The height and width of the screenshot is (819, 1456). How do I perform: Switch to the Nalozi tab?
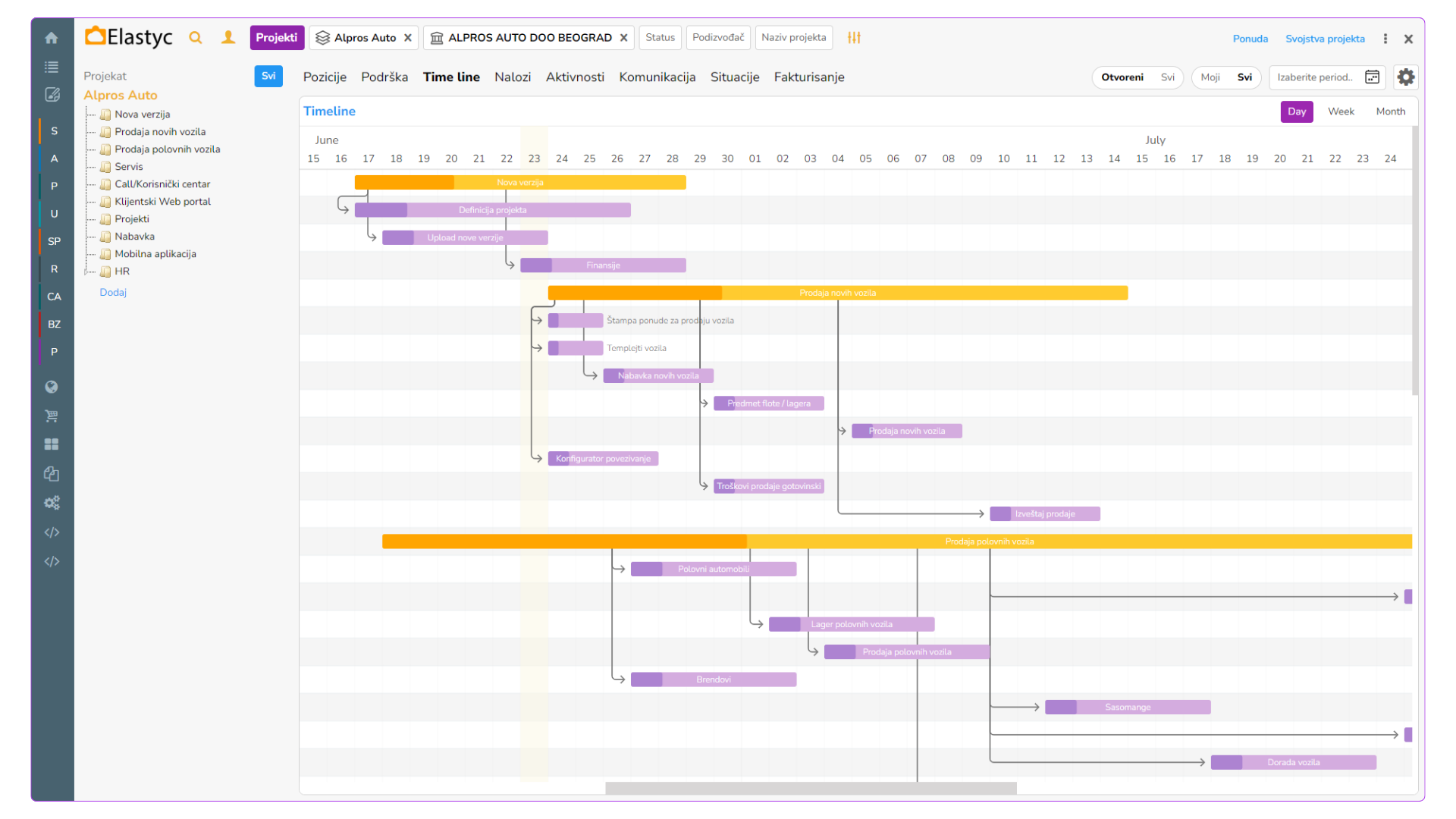coord(513,77)
